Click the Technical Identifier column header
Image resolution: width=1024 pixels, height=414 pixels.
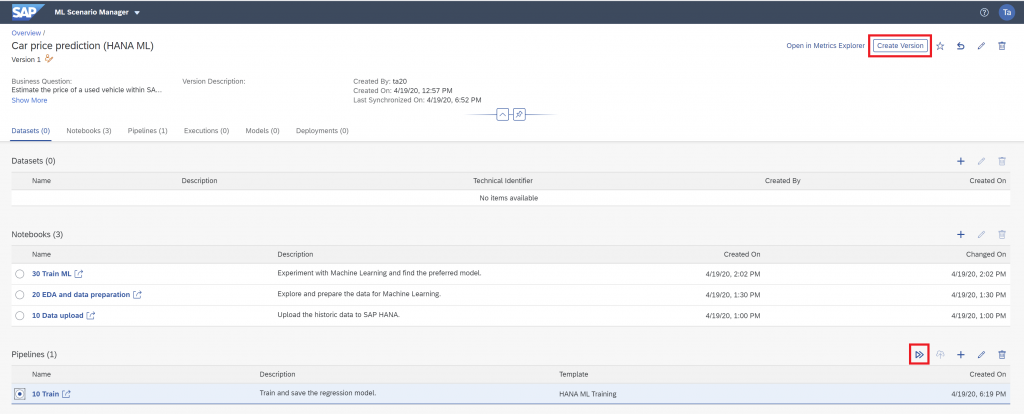504,180
